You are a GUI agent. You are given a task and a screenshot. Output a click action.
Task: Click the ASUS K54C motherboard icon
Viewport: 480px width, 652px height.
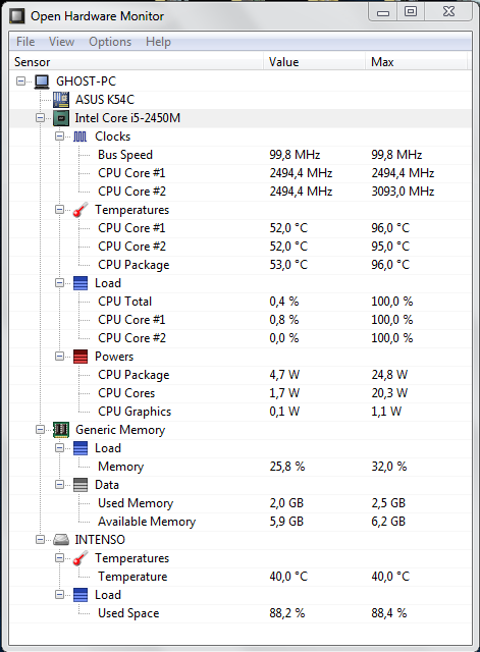61,99
